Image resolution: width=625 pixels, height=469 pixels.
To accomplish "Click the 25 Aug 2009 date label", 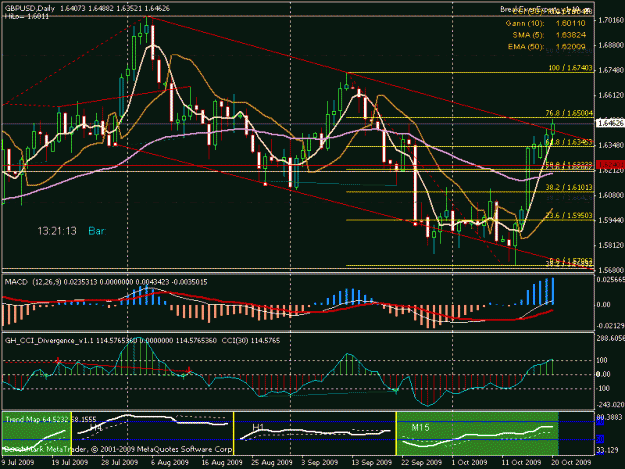I will tap(271, 463).
